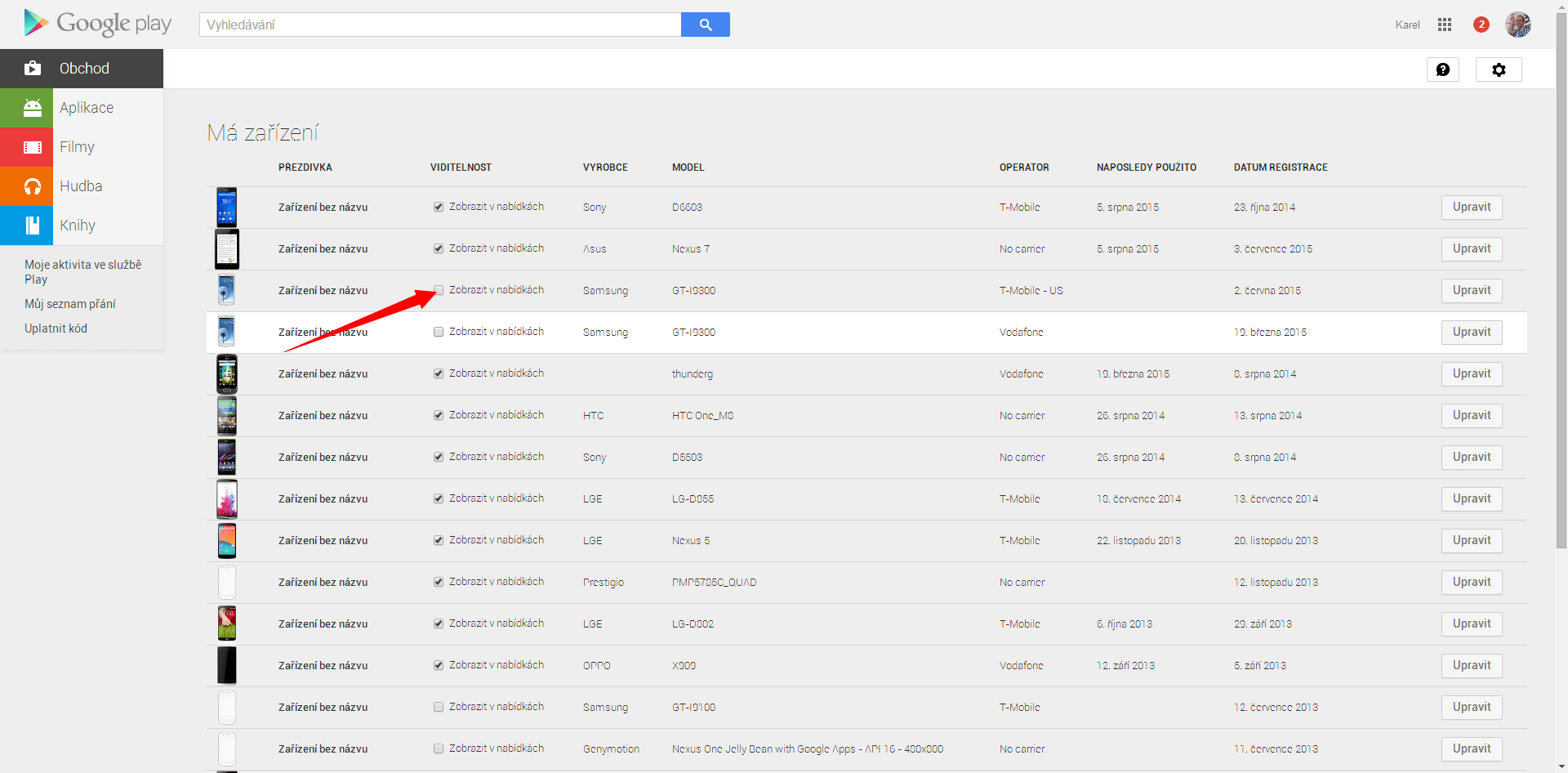The height and width of the screenshot is (773, 1568).
Task: Click the NAPOSLEDY POUŽITO column header
Action: (x=1147, y=168)
